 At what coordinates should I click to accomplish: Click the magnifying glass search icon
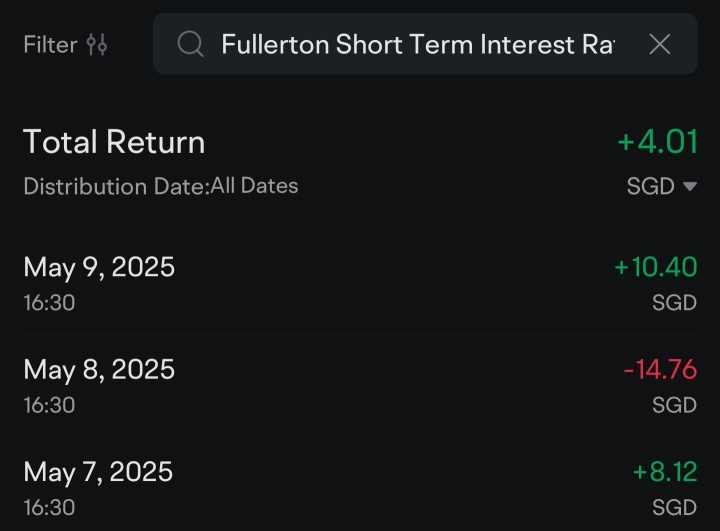pyautogui.click(x=190, y=44)
